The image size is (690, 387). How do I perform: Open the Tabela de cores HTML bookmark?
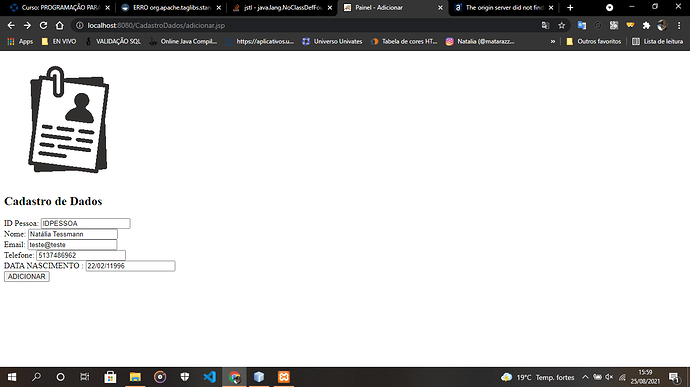(x=404, y=41)
